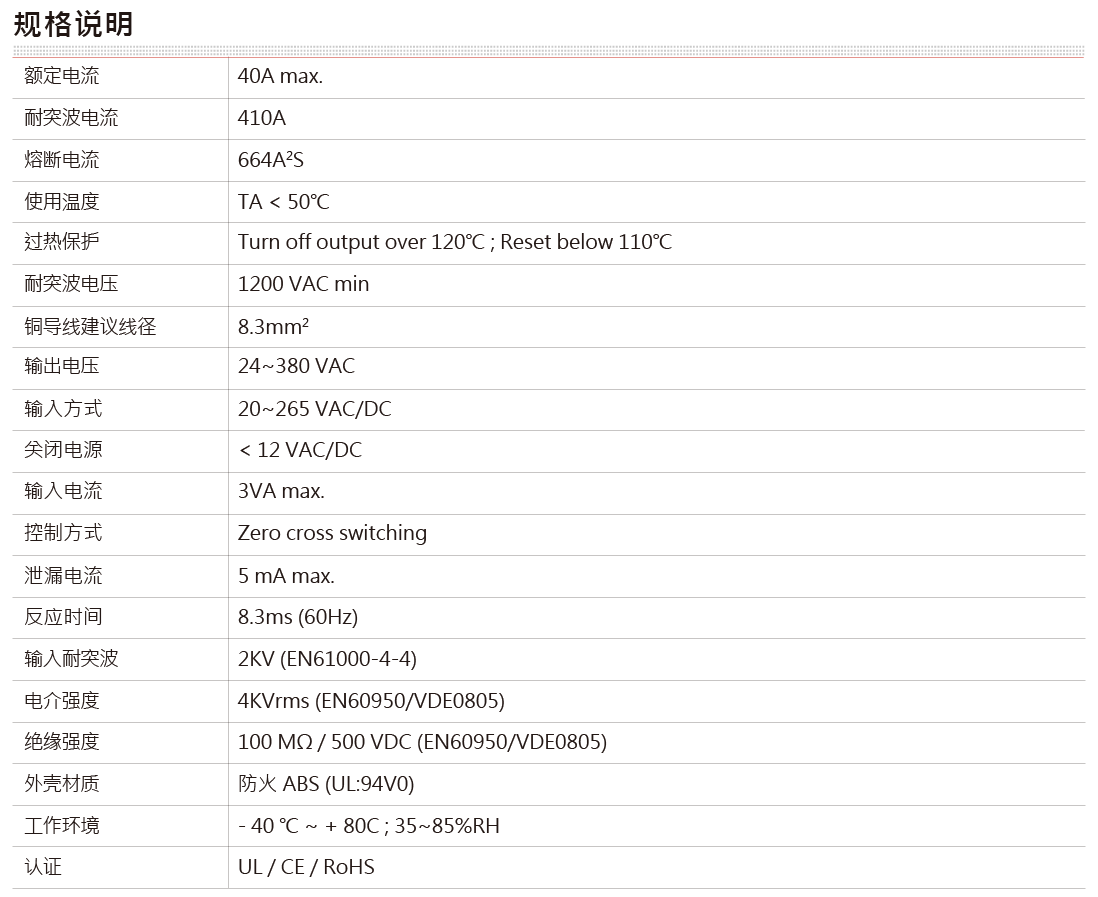This screenshot has height=897, width=1098.
Task: Select the 'Zero cross switching' text
Action: coord(332,533)
